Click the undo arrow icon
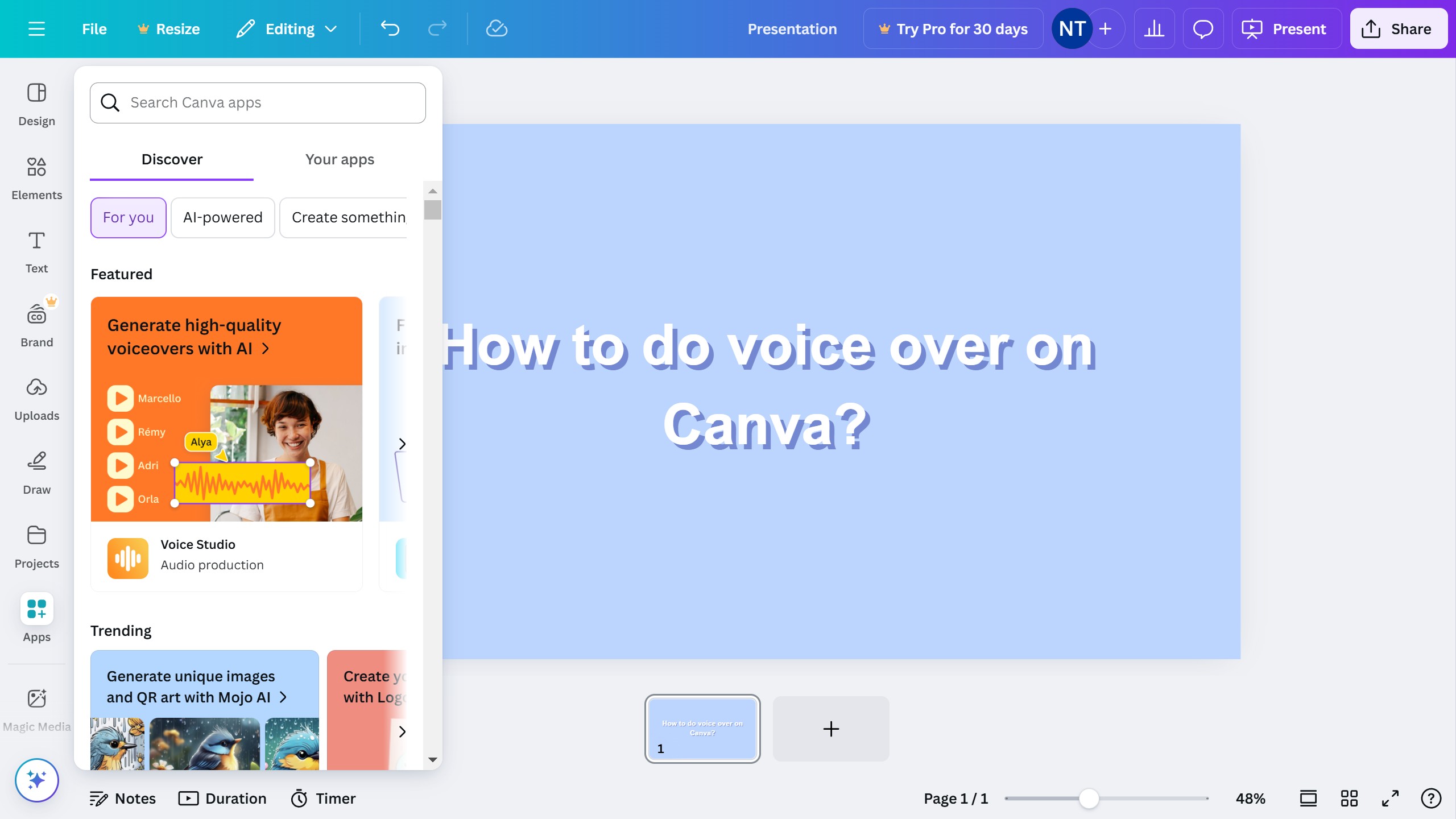The image size is (1456, 819). tap(390, 29)
